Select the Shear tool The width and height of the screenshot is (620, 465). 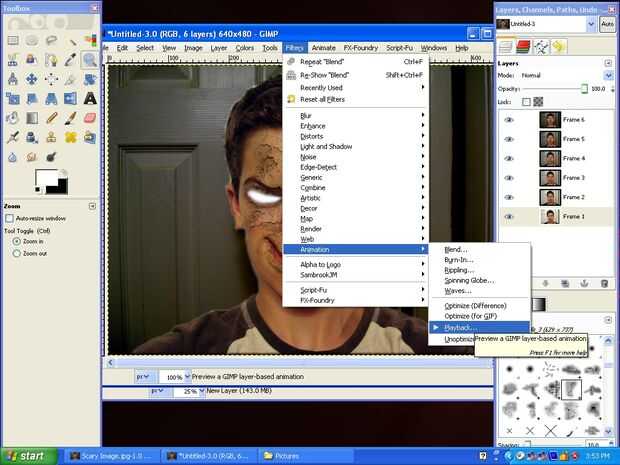(32, 98)
